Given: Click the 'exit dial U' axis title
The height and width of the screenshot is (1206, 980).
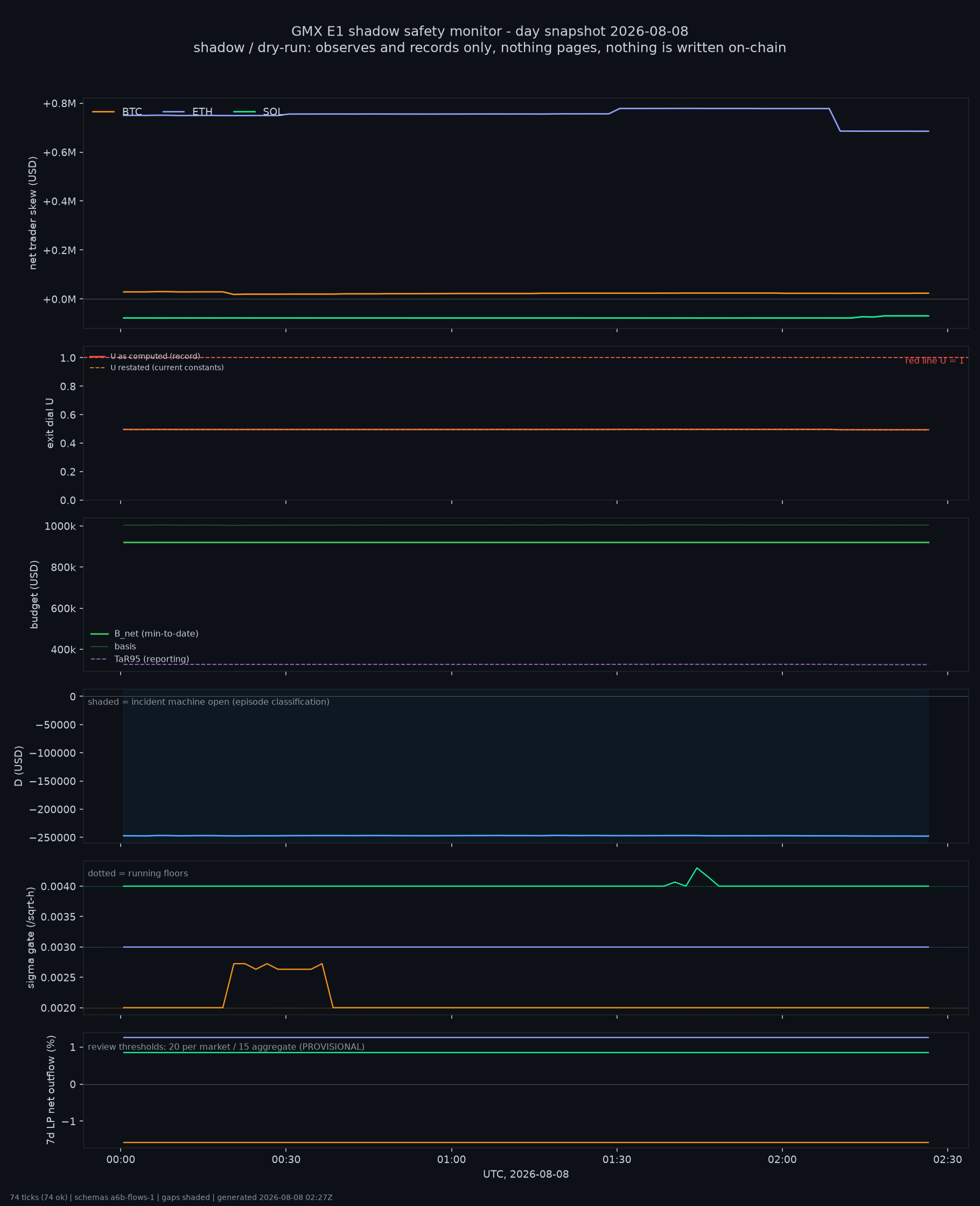Looking at the screenshot, I should [50, 423].
